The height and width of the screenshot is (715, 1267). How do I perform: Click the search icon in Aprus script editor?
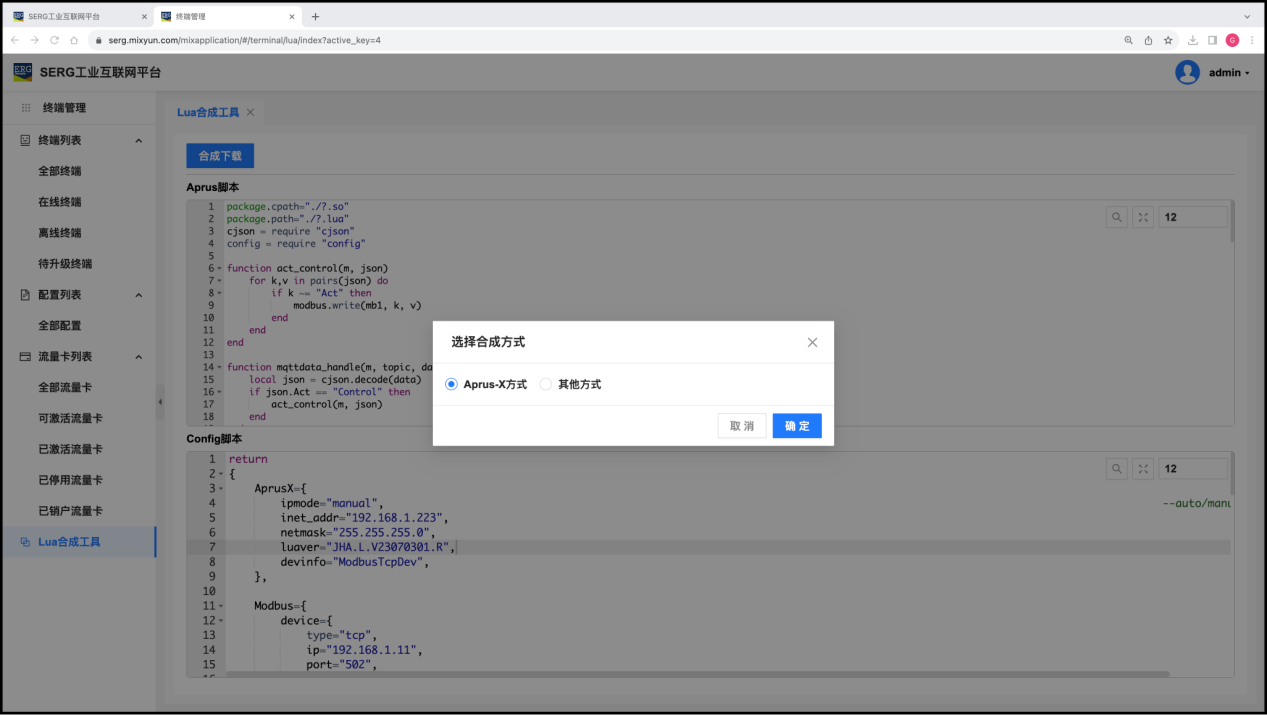point(1117,217)
